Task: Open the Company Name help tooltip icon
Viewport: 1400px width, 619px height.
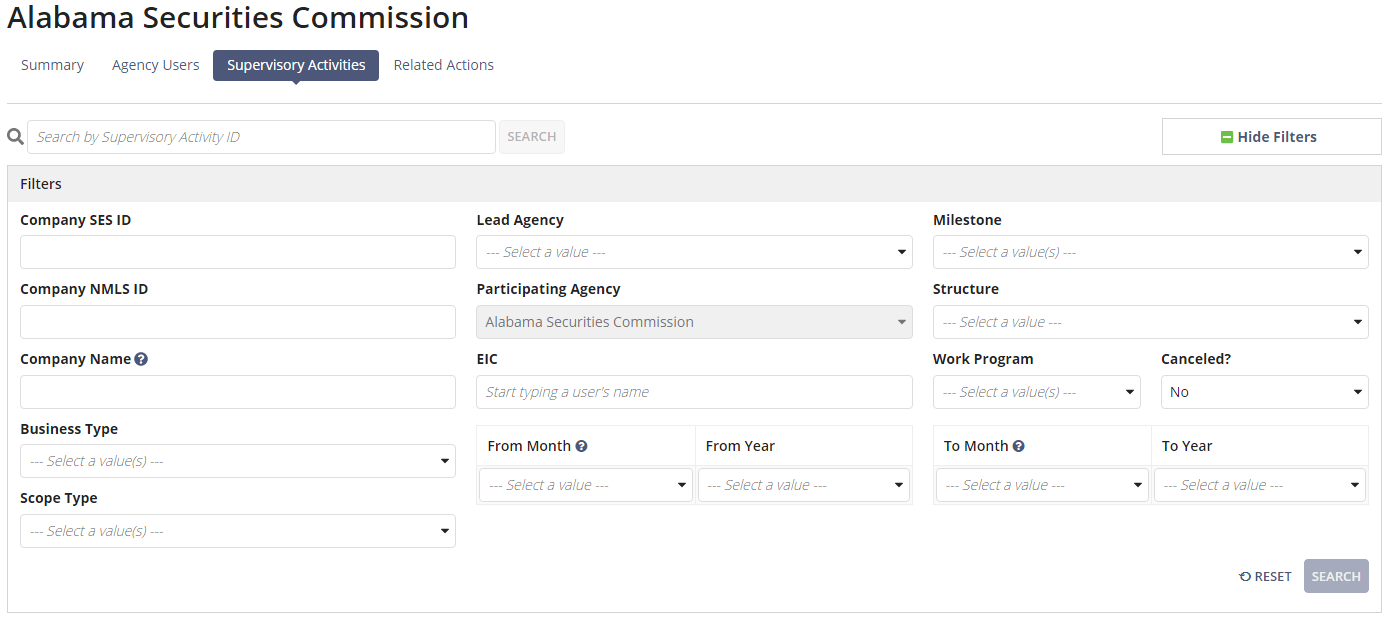Action: (141, 358)
